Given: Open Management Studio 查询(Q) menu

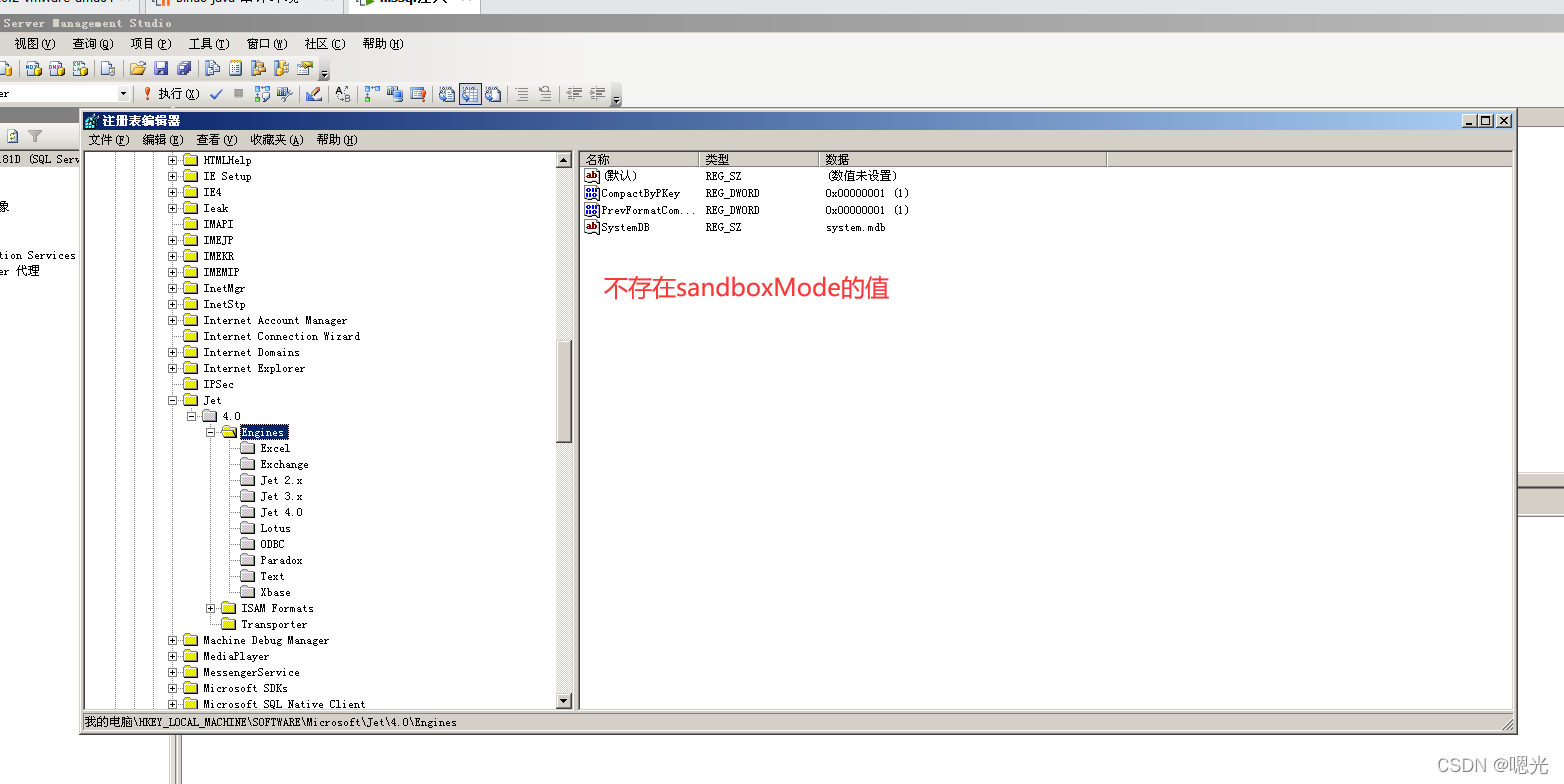Looking at the screenshot, I should click(92, 44).
